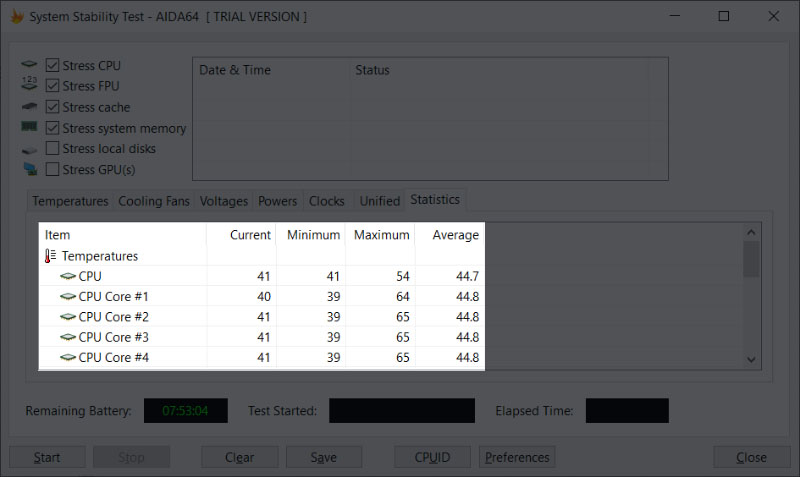Select the CPU Core #4 row label

point(113,358)
